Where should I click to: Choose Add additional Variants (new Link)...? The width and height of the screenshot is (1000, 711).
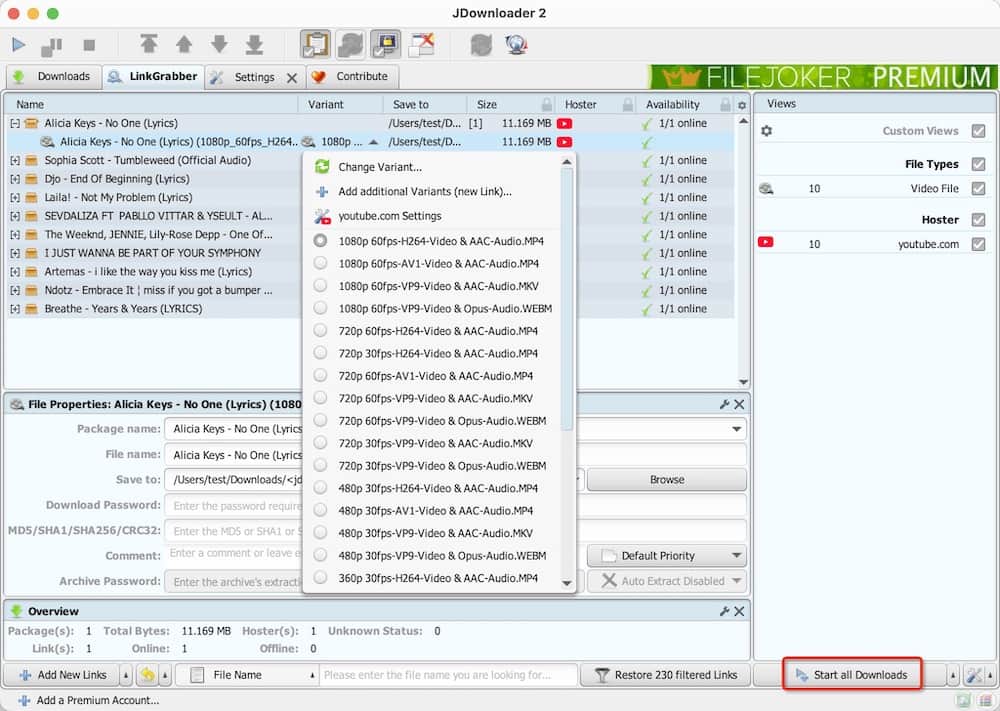pos(434,191)
